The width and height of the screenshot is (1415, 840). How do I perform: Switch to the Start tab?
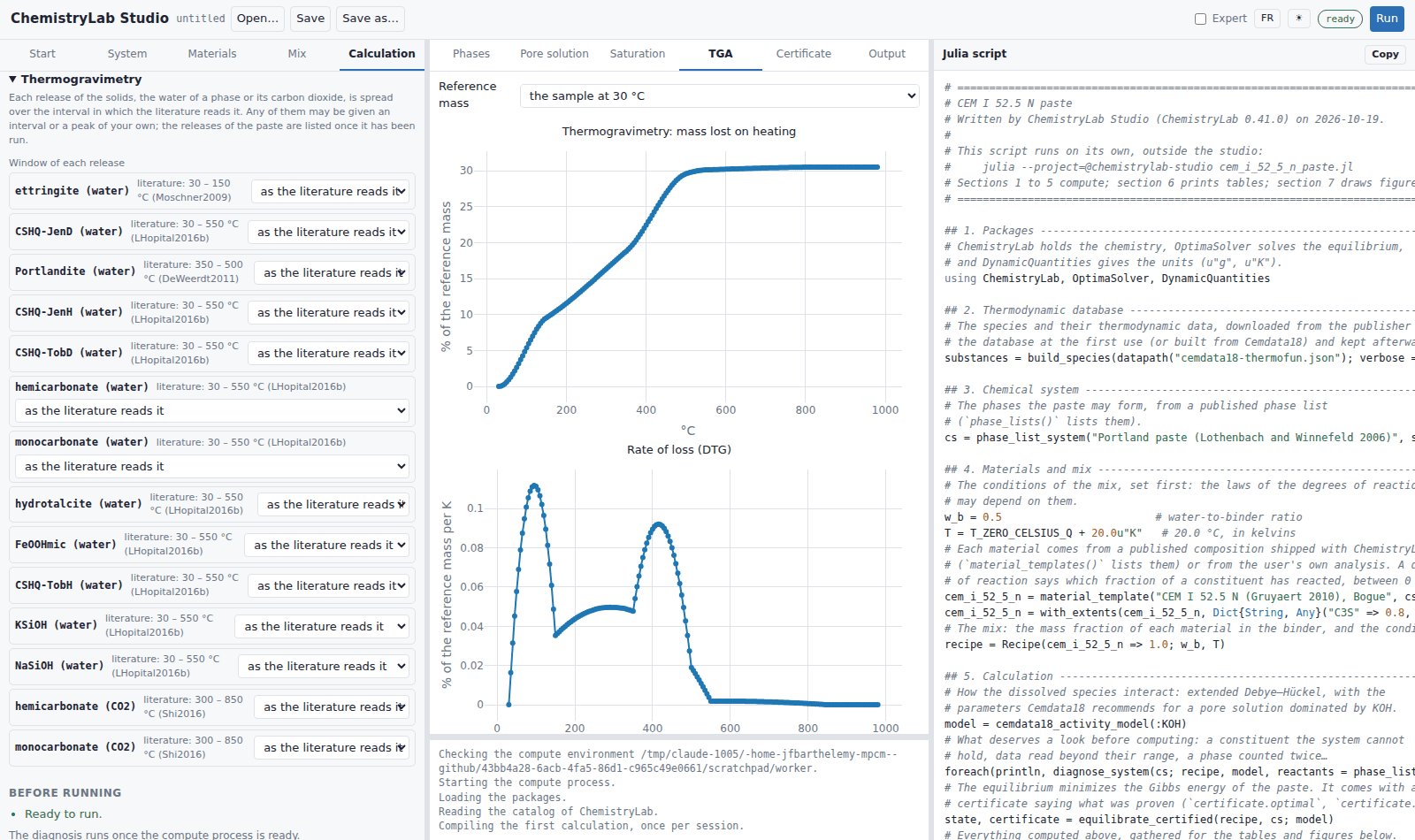[42, 54]
